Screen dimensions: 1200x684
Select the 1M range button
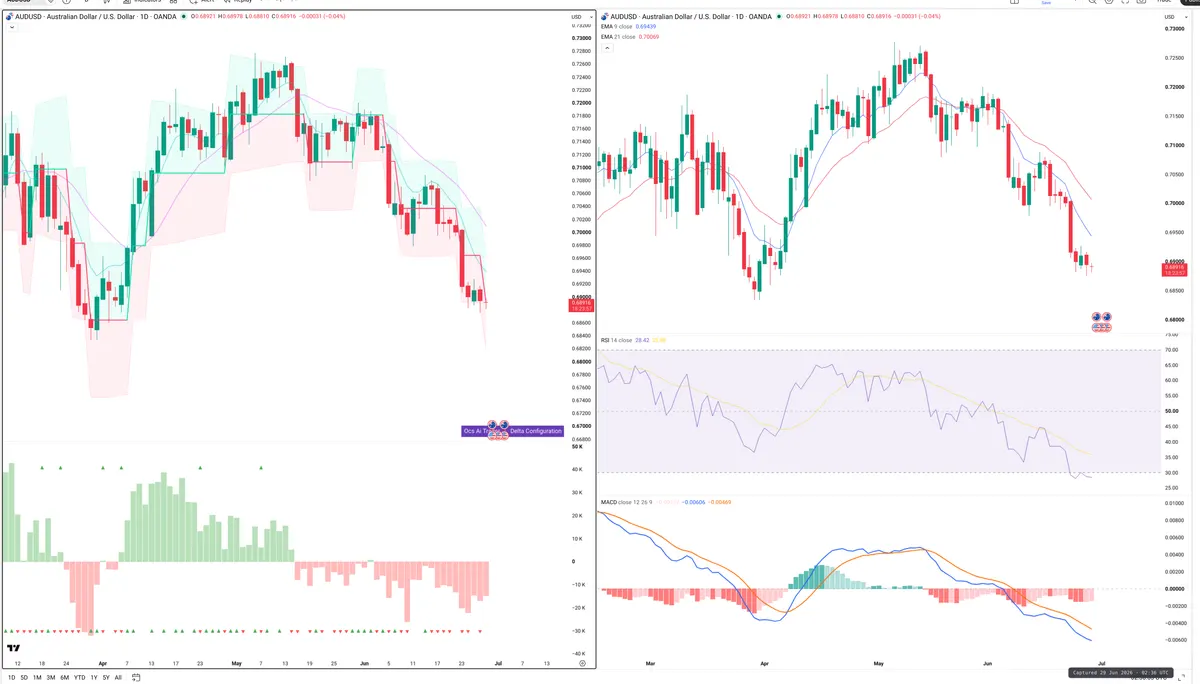pyautogui.click(x=37, y=677)
